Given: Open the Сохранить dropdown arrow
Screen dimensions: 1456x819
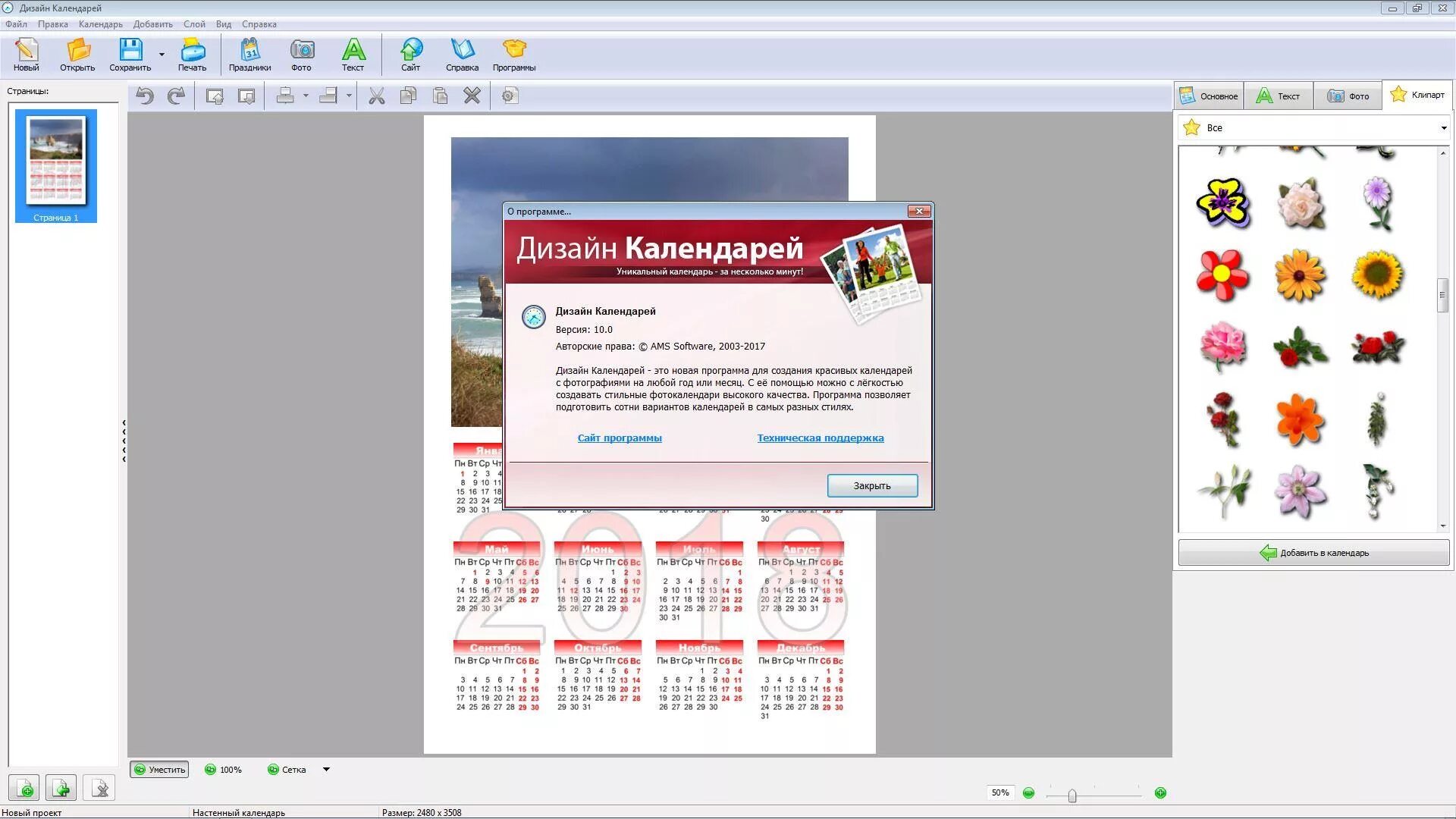Looking at the screenshot, I should click(x=162, y=55).
